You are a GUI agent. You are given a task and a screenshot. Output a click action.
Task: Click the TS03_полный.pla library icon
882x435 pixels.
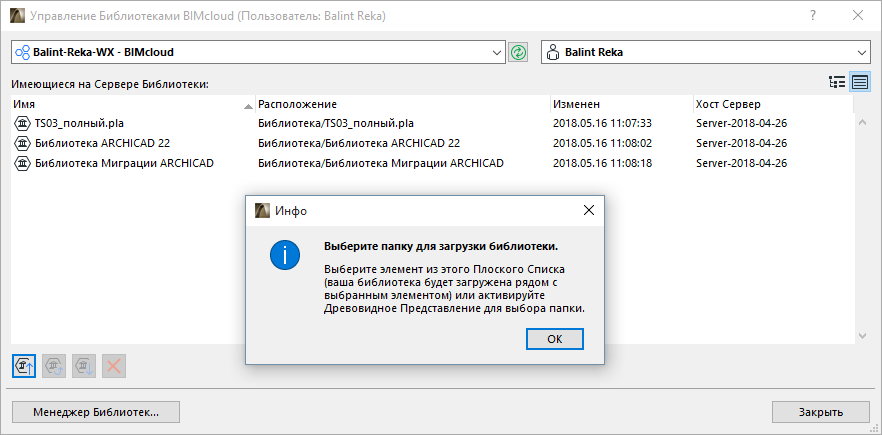(23, 123)
